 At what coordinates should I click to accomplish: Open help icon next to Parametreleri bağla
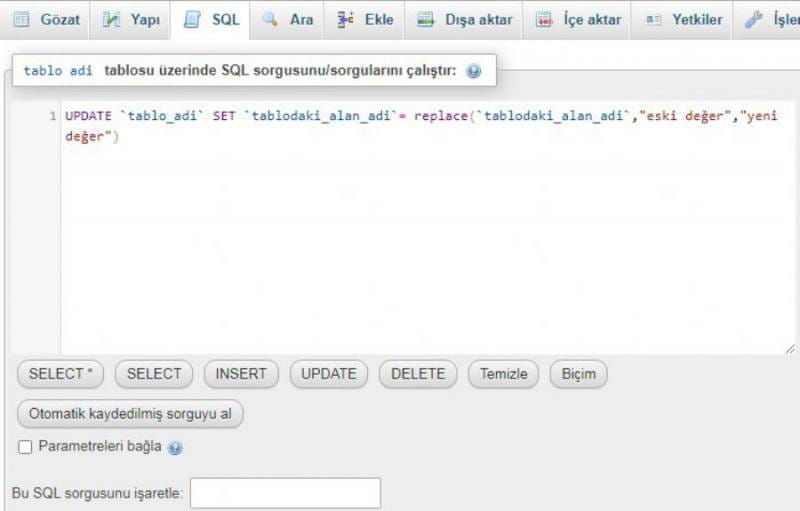pyautogui.click(x=175, y=448)
